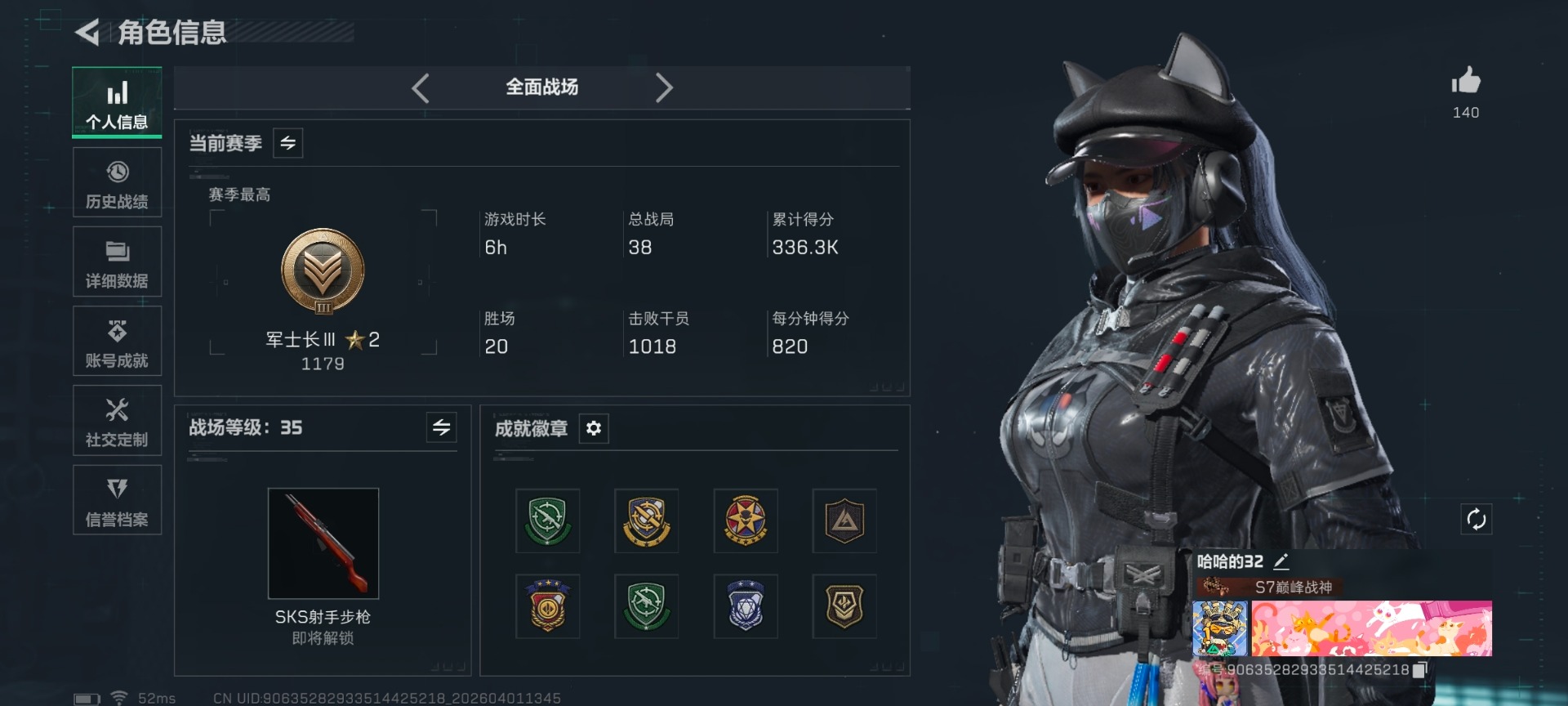
Task: Toggle current season swap button
Action: (x=288, y=143)
